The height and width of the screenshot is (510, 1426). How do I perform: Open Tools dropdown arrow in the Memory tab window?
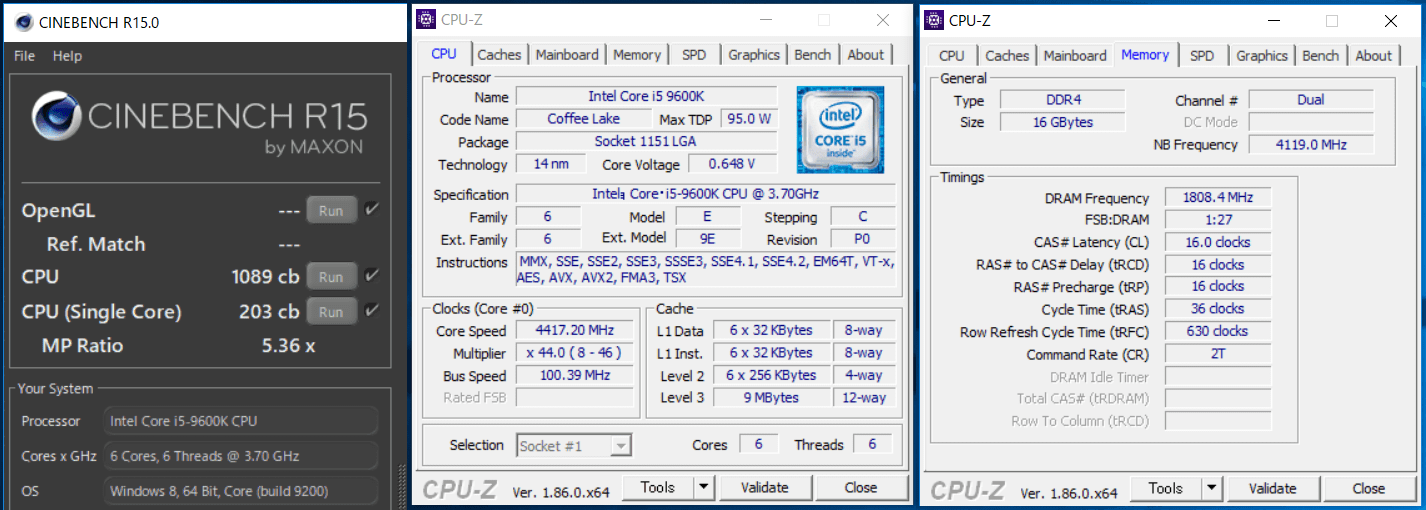click(x=1212, y=488)
